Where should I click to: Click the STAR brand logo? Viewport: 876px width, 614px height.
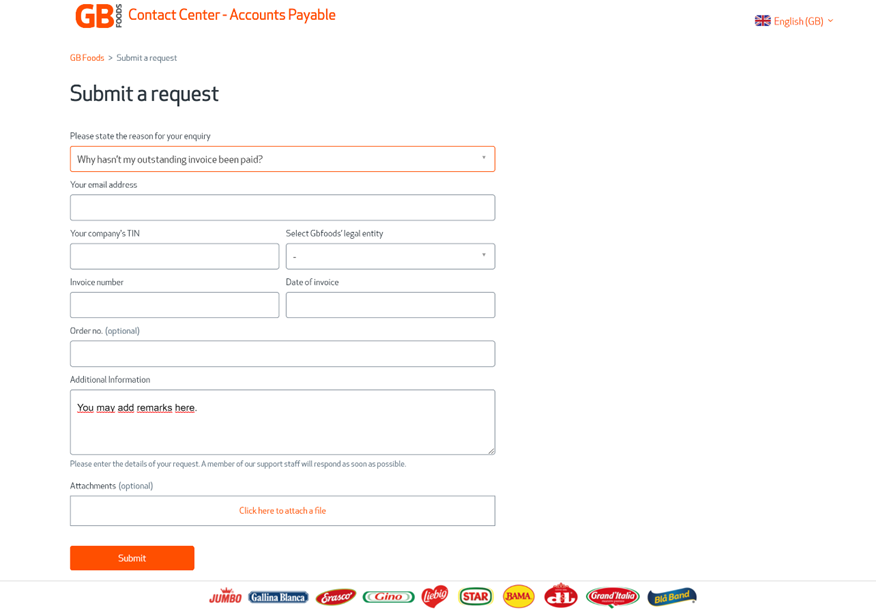[x=475, y=597]
